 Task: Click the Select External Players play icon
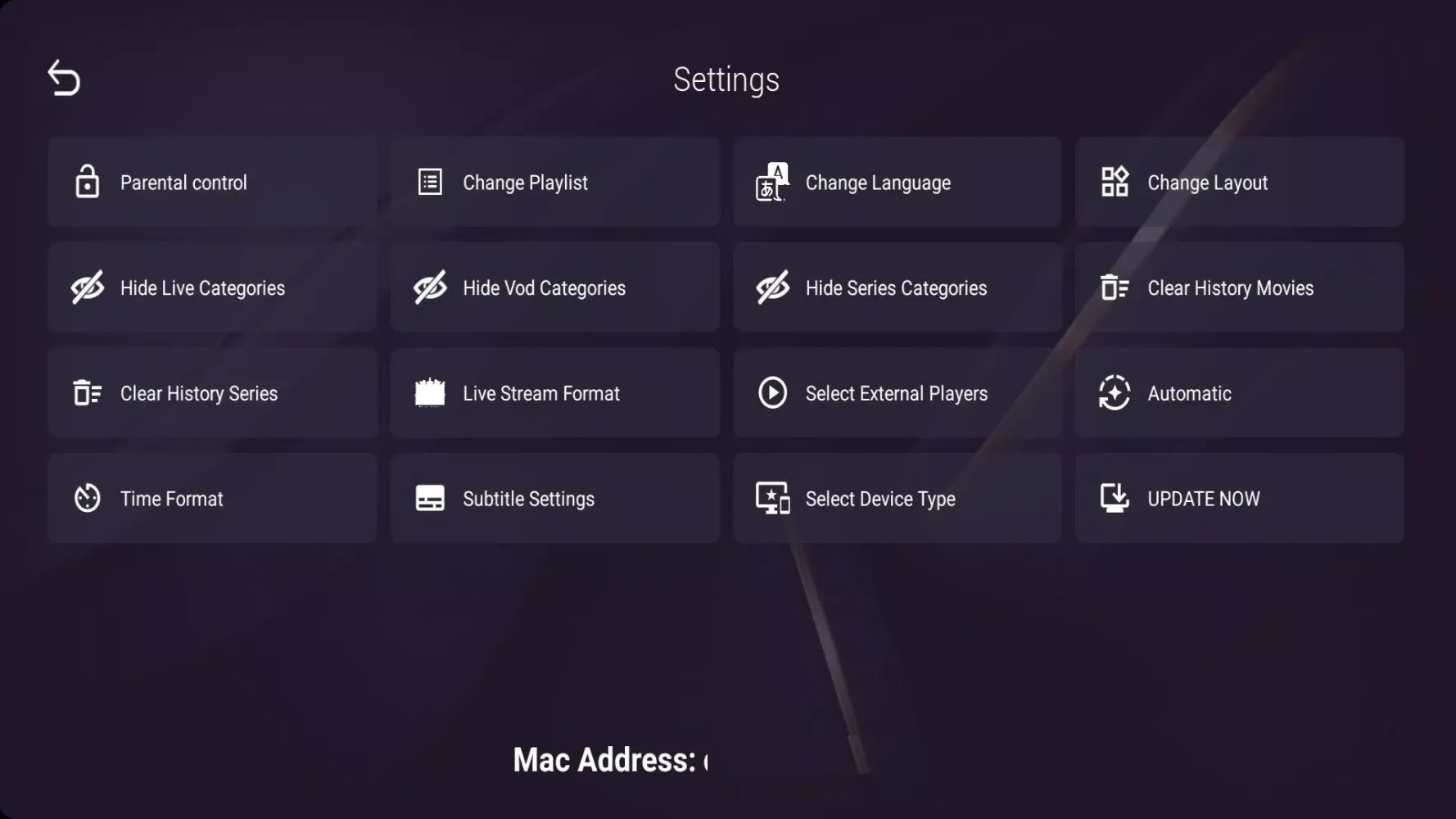point(772,393)
